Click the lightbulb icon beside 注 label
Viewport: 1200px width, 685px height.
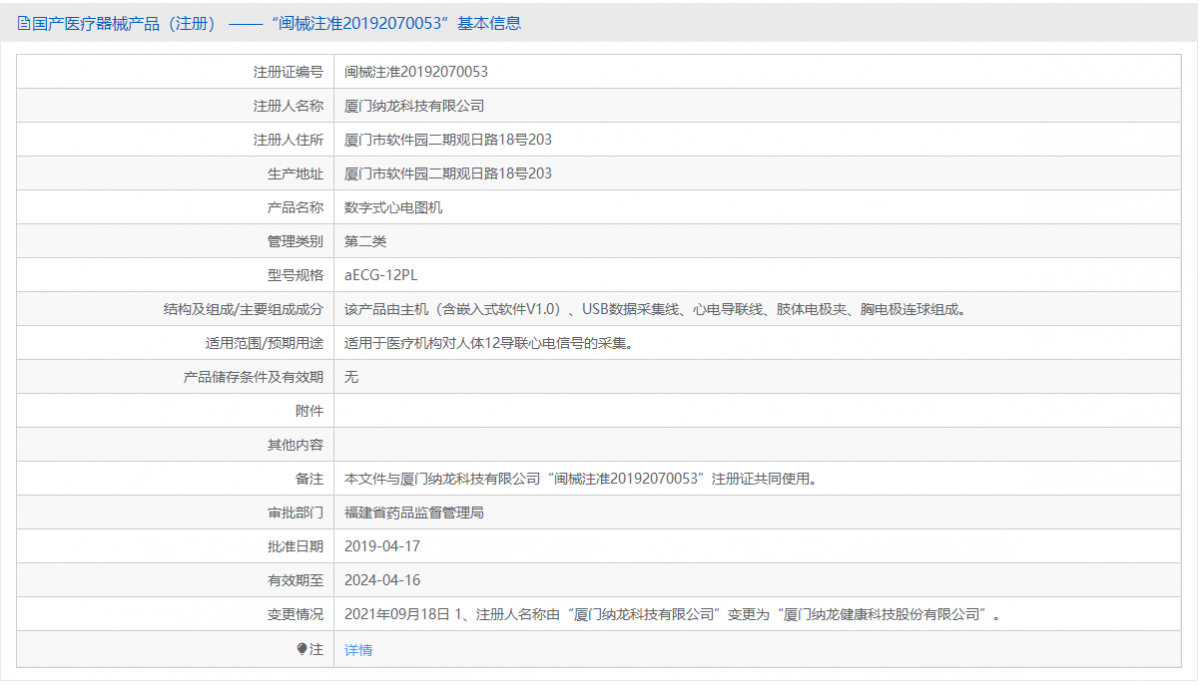(302, 649)
